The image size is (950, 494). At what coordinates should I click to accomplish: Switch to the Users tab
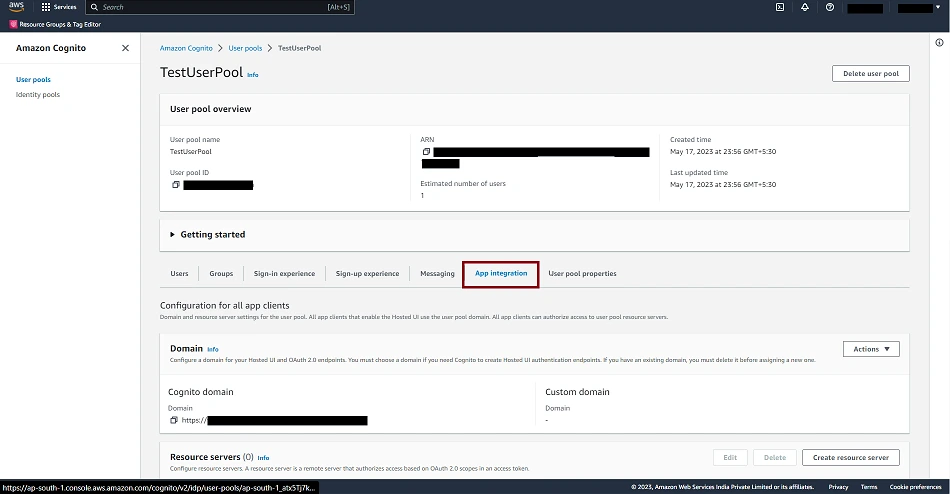[179, 274]
